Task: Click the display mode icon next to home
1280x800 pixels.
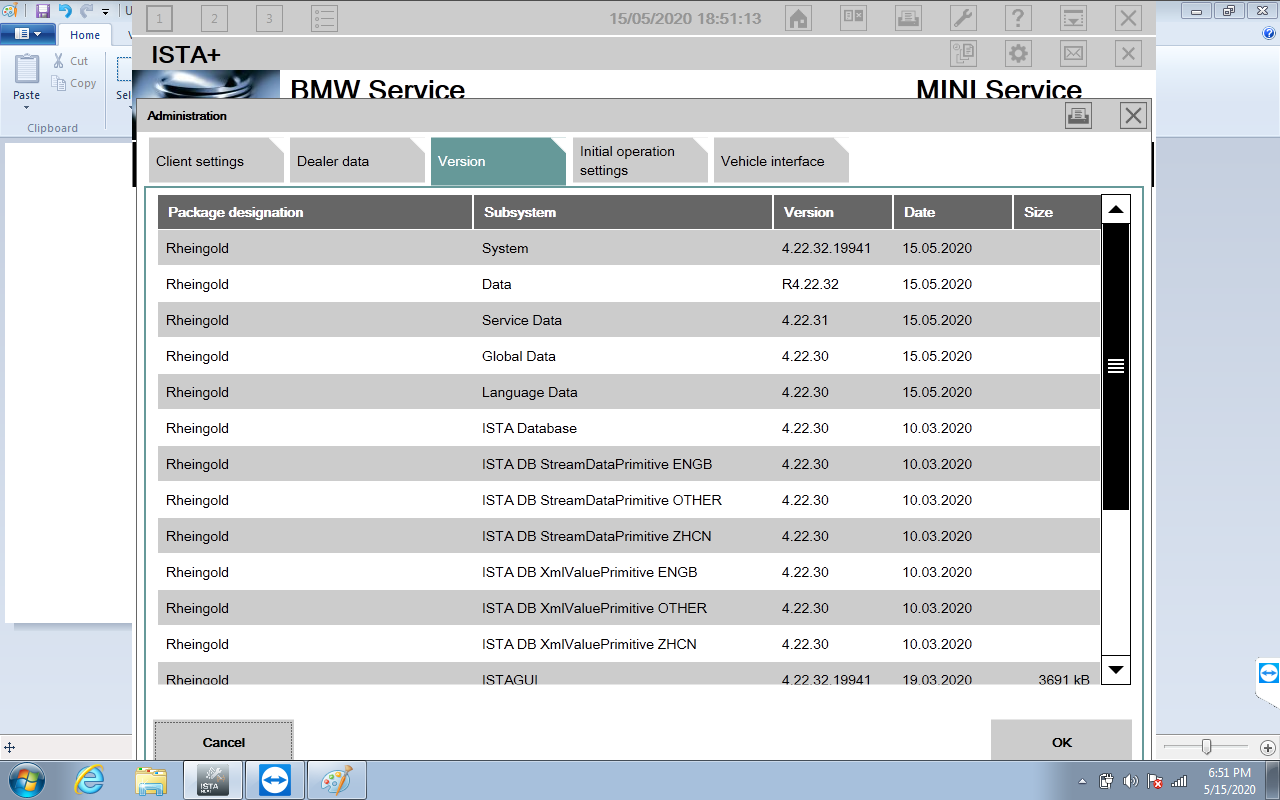Action: (853, 18)
